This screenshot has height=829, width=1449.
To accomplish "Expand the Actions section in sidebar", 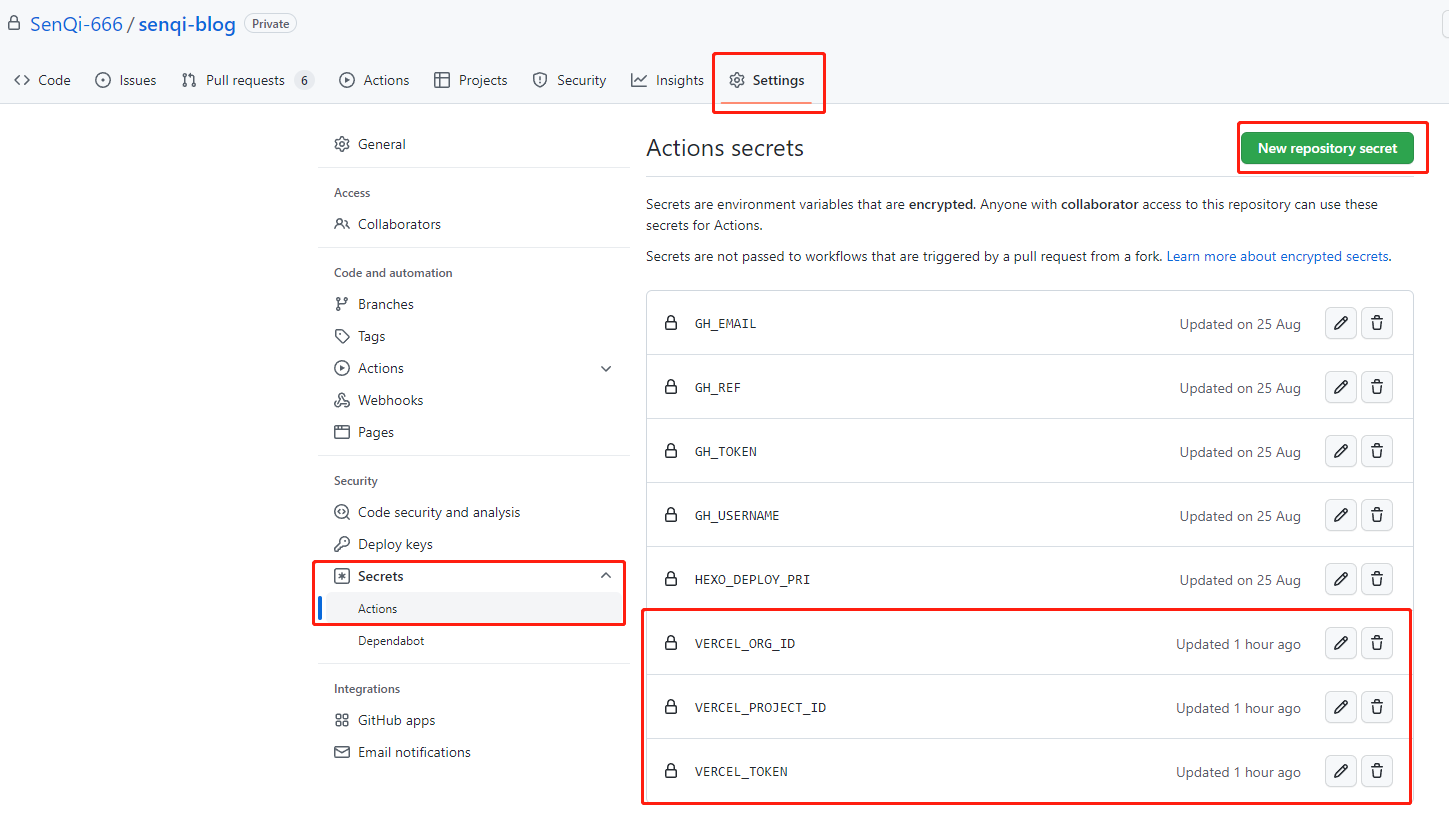I will click(x=605, y=368).
